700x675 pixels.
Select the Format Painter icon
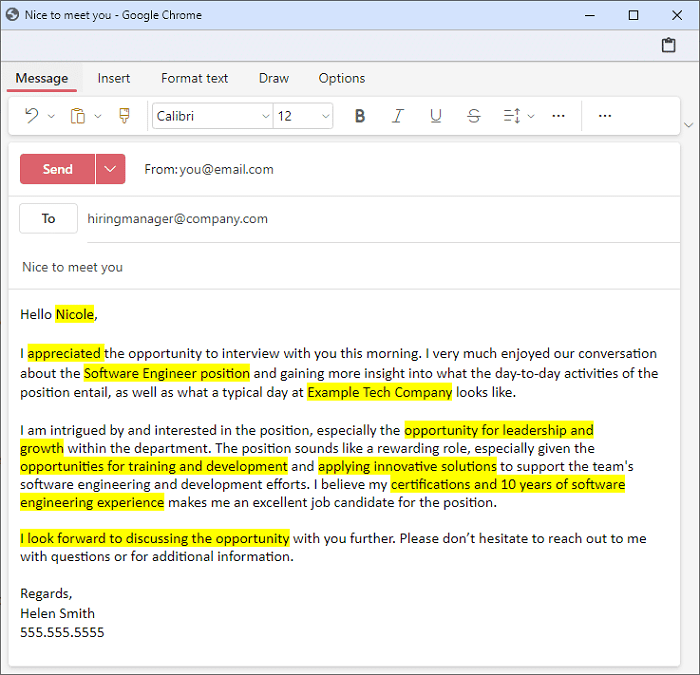(x=124, y=116)
